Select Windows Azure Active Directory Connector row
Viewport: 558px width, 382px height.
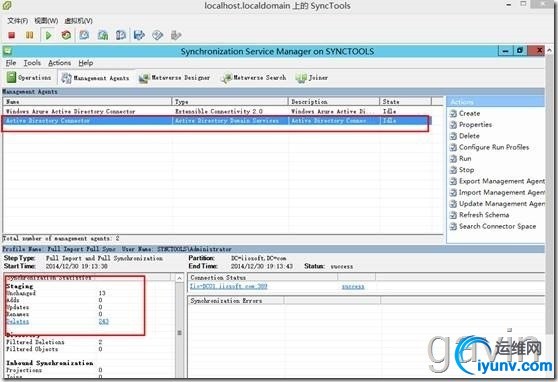click(x=217, y=111)
